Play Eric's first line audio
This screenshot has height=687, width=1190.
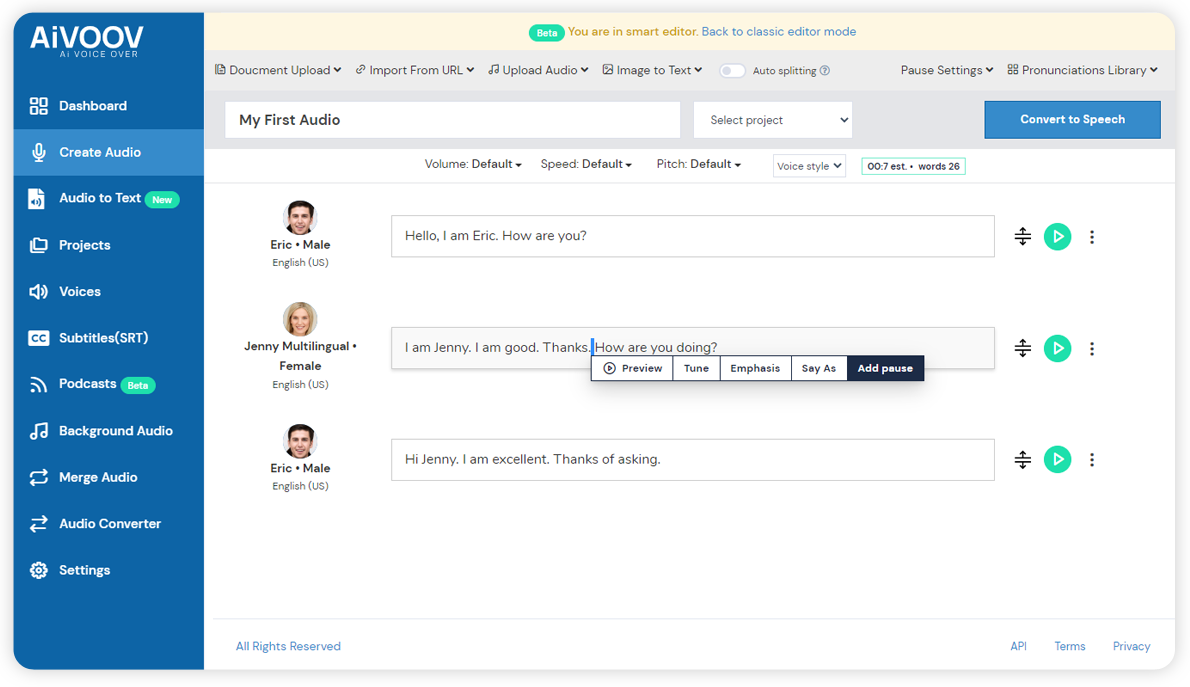coord(1057,237)
